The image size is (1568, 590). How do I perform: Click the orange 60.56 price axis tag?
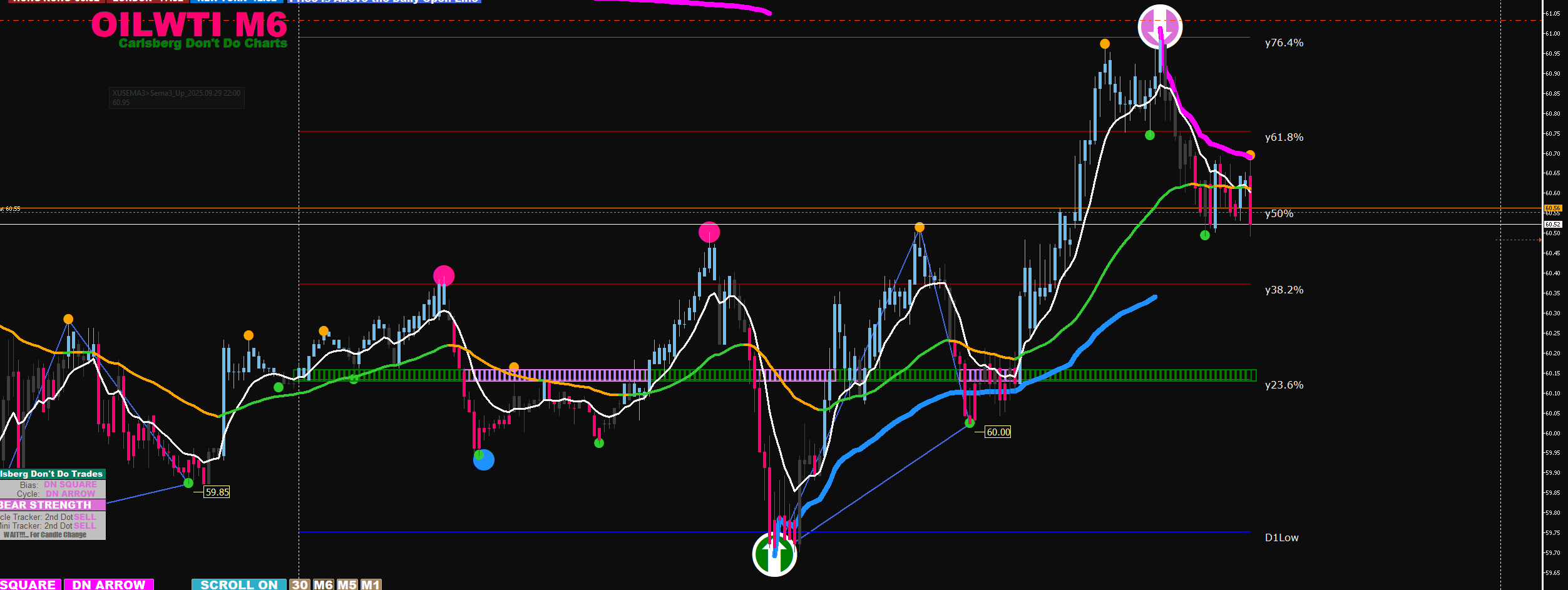(1553, 208)
